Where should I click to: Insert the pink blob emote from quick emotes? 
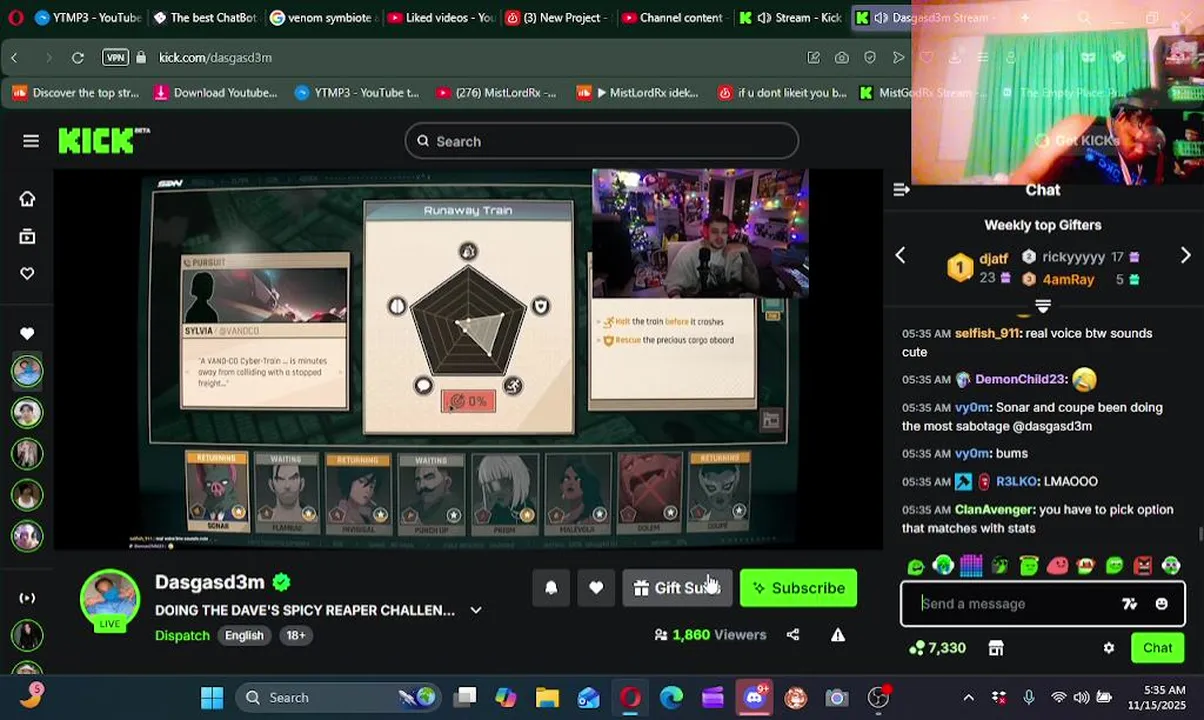[1057, 566]
